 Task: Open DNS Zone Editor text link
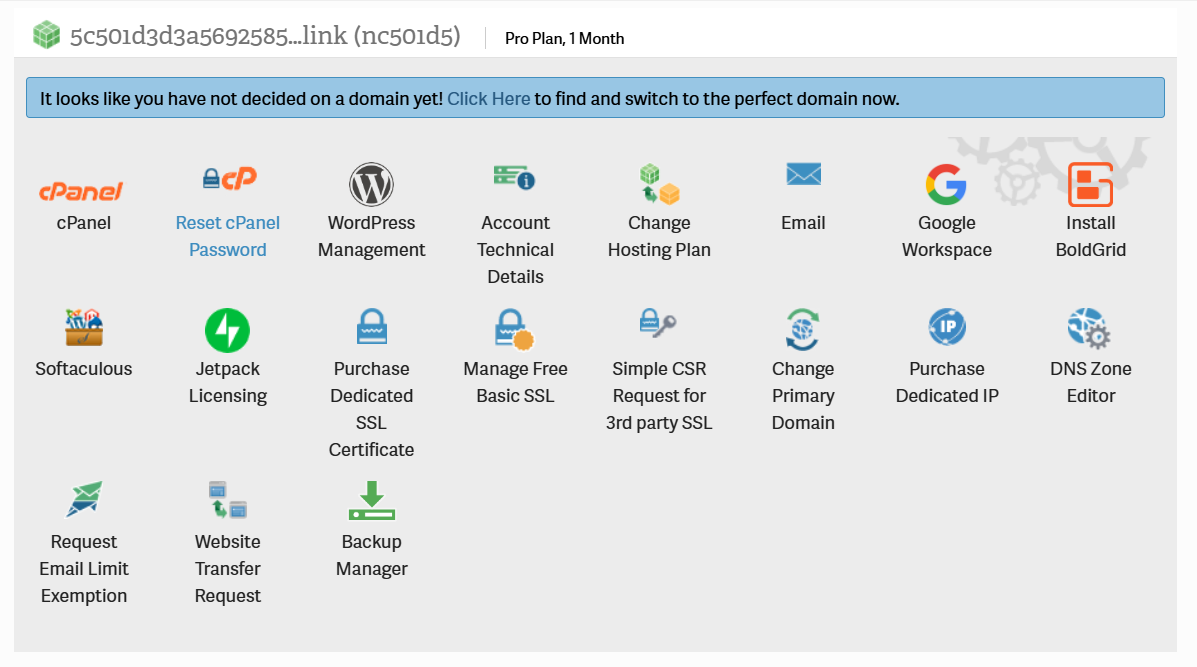click(x=1090, y=382)
